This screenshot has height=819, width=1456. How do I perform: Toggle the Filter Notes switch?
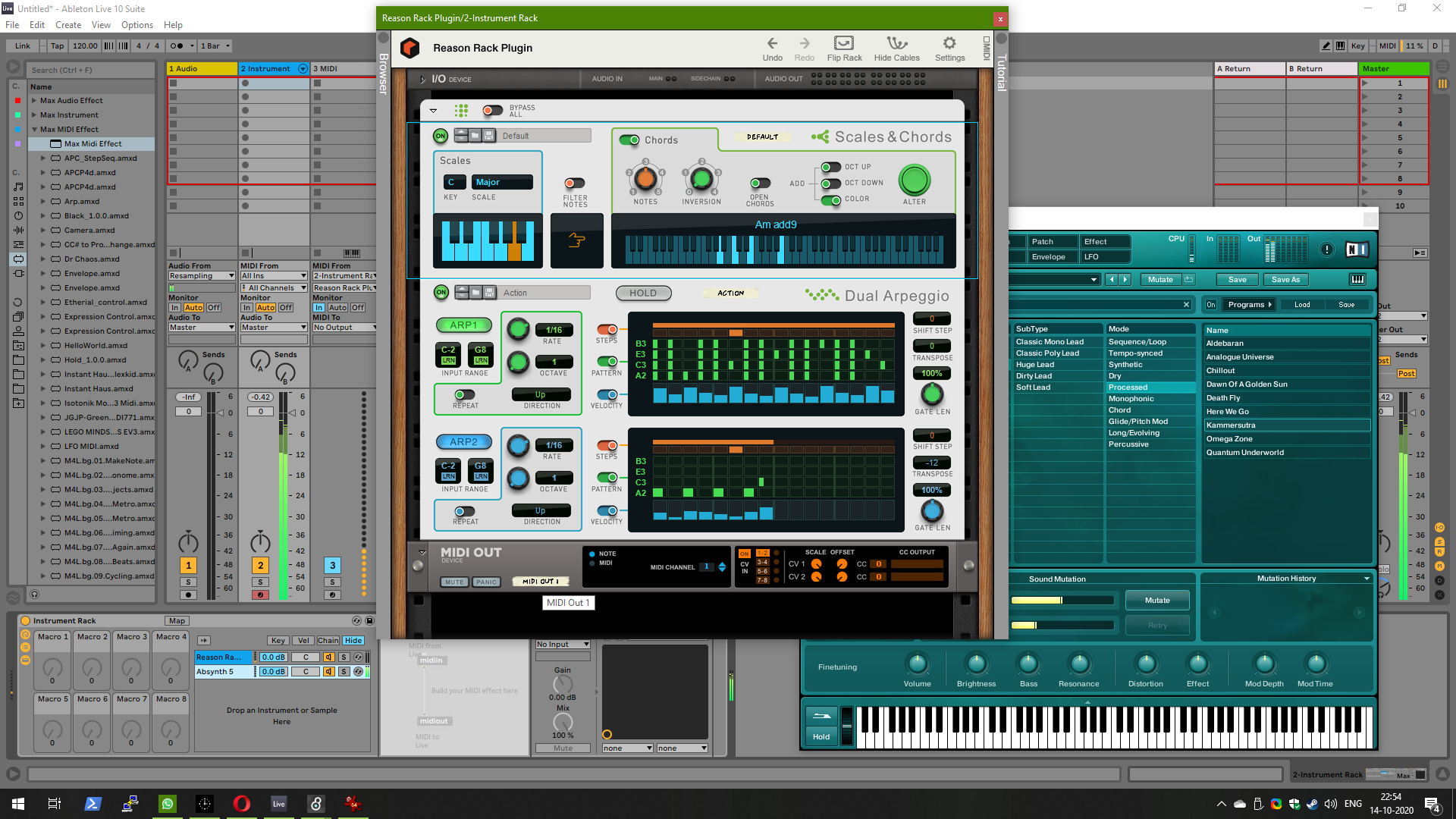(575, 183)
